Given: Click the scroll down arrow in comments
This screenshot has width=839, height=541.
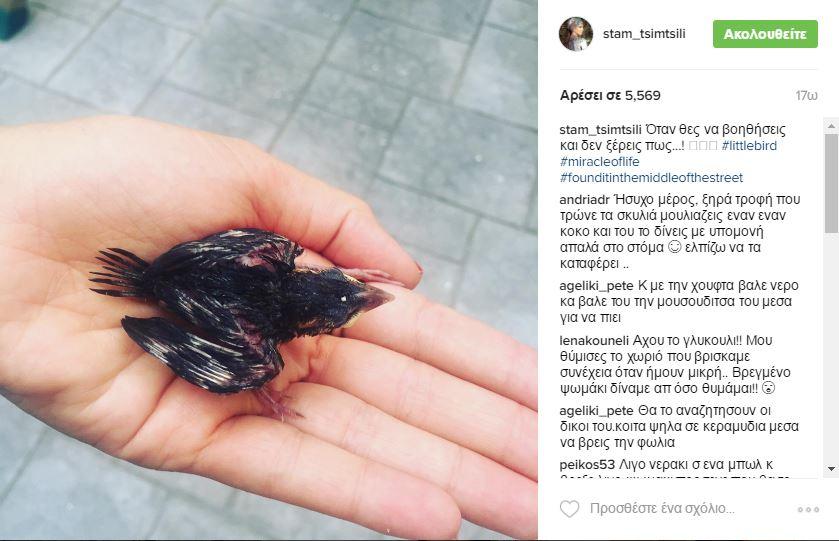Looking at the screenshot, I should pos(831,469).
